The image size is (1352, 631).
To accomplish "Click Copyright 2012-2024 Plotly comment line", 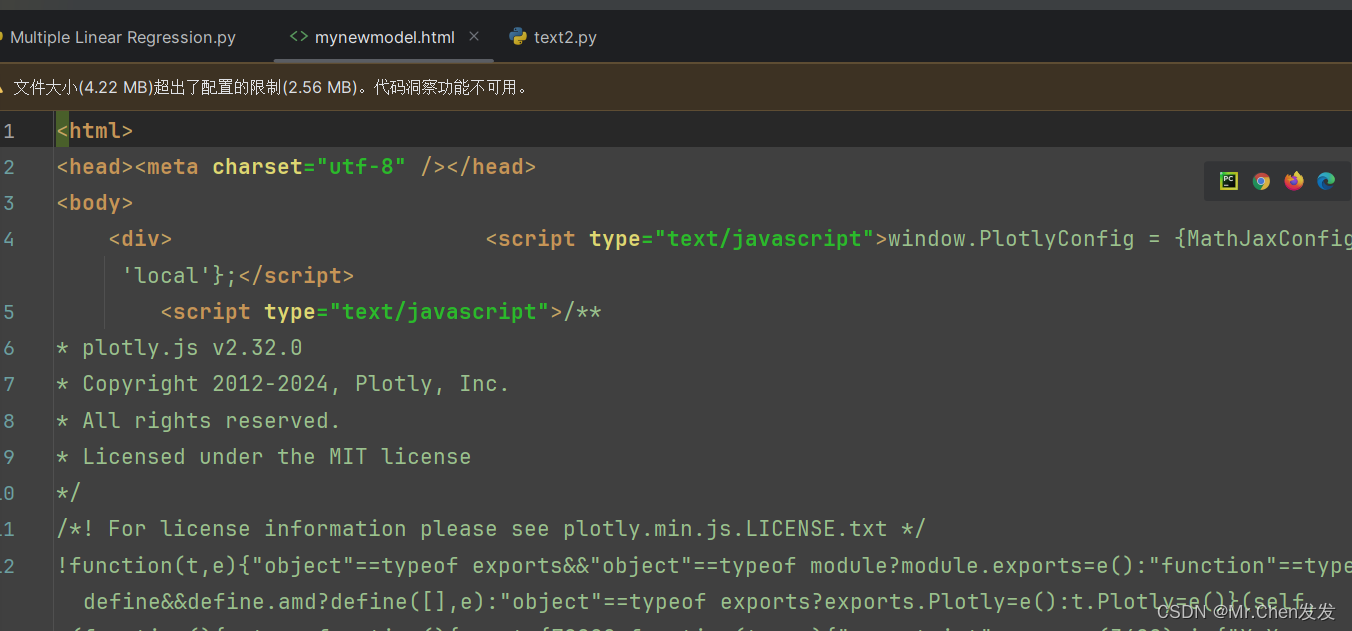I will (x=283, y=384).
